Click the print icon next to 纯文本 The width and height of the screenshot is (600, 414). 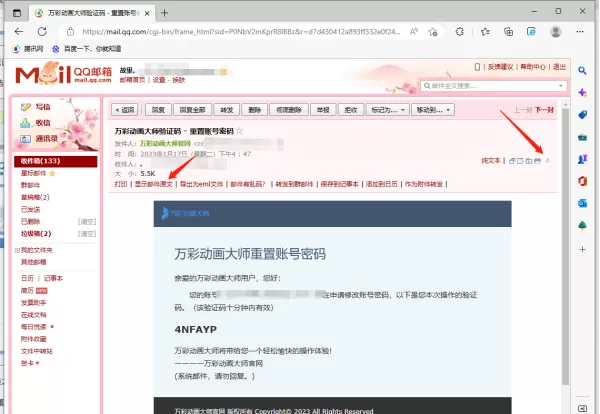[538, 161]
